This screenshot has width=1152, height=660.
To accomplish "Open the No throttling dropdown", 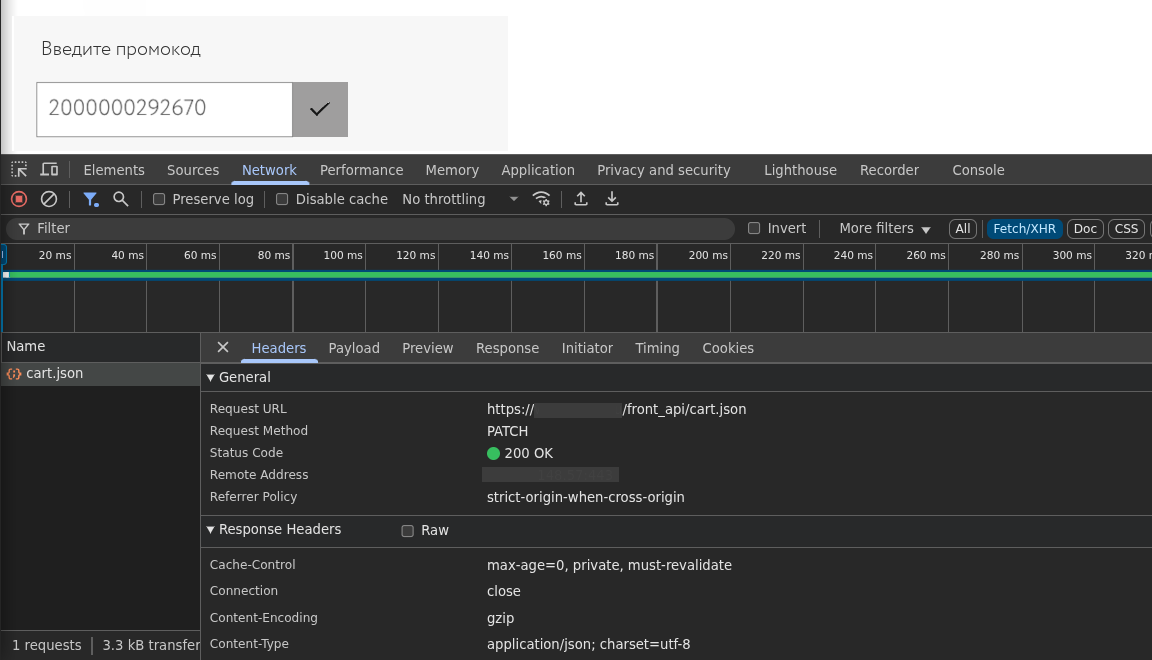I will tap(460, 199).
